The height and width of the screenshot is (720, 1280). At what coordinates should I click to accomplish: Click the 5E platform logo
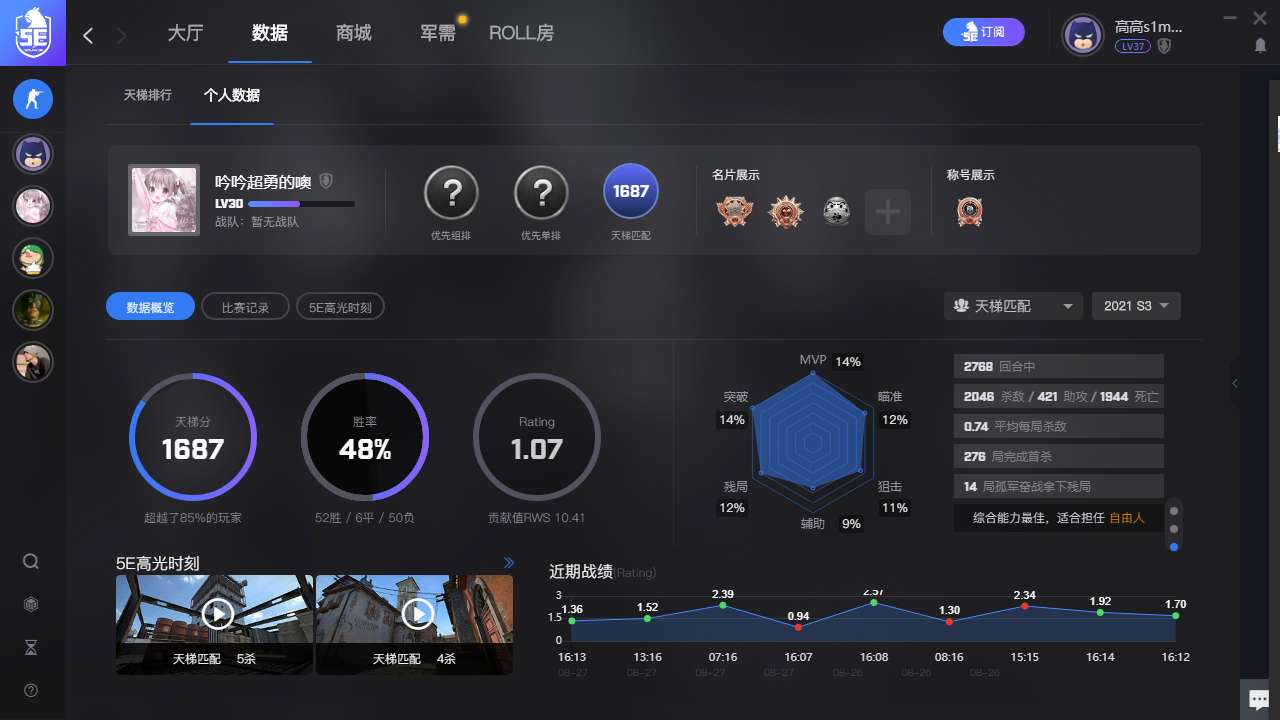pyautogui.click(x=32, y=33)
